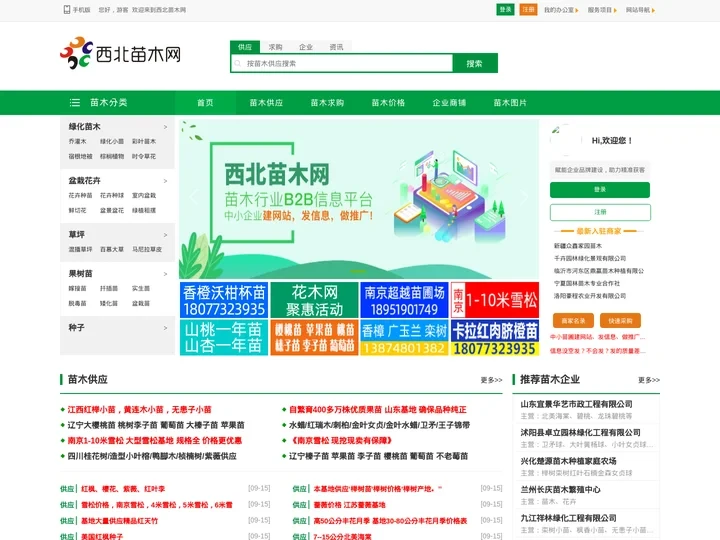Open 苗木求购 in the navigation bar
720x540 pixels.
click(x=327, y=102)
